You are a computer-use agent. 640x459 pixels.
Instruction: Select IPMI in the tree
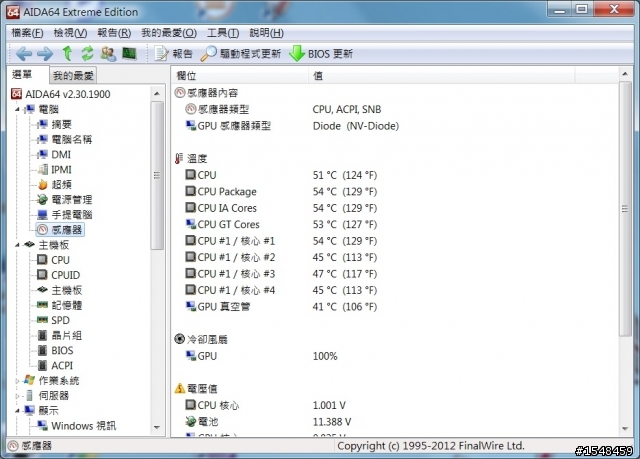coord(55,170)
